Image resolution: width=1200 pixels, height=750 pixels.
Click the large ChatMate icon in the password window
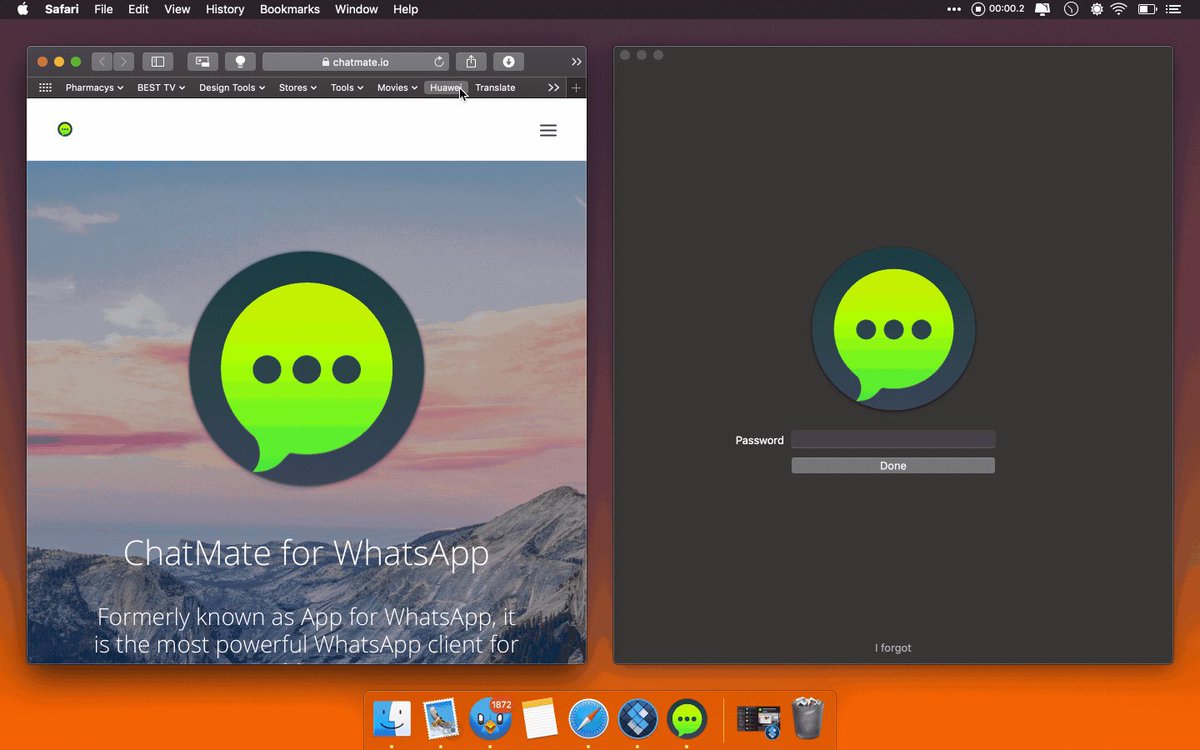point(893,329)
